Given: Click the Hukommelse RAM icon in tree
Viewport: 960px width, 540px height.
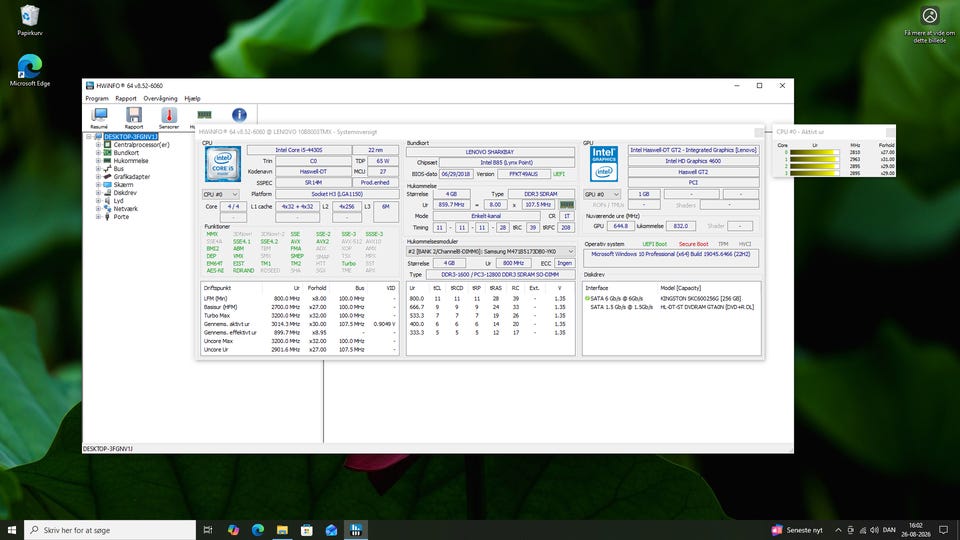Looking at the screenshot, I should point(107,160).
